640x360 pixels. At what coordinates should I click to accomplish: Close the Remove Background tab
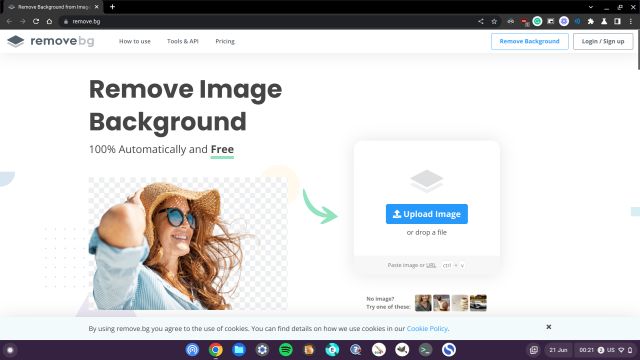coord(96,7)
